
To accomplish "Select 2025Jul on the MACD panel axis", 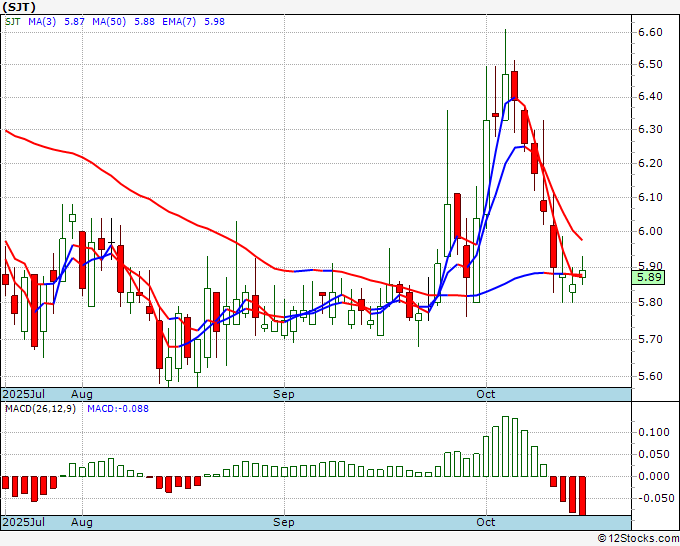I will pos(23,522).
